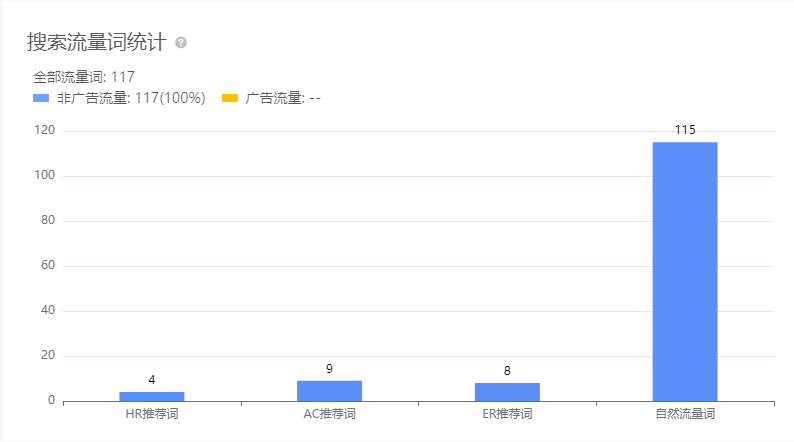Click the 自然流量词 axis label
The height and width of the screenshot is (442, 794).
(x=685, y=414)
